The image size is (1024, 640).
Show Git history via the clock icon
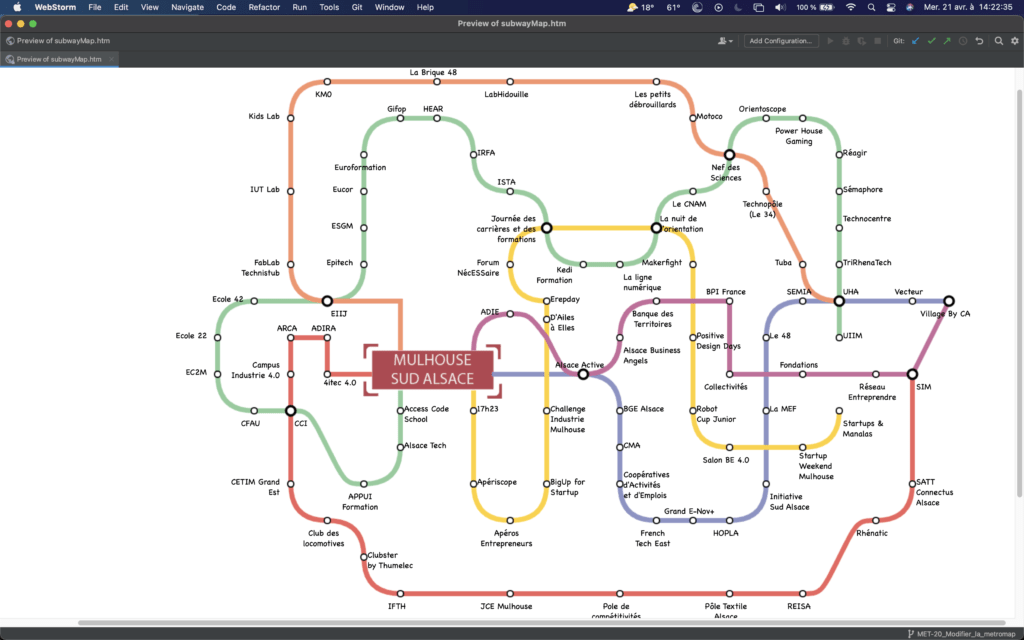[x=963, y=41]
